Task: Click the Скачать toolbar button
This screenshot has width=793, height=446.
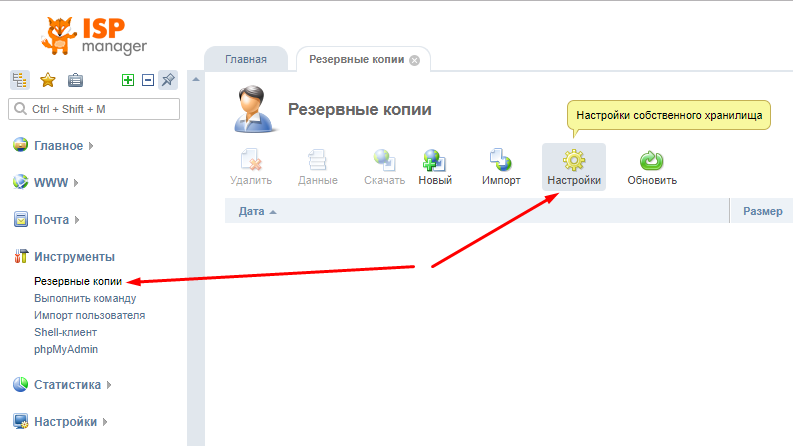Action: 384,167
